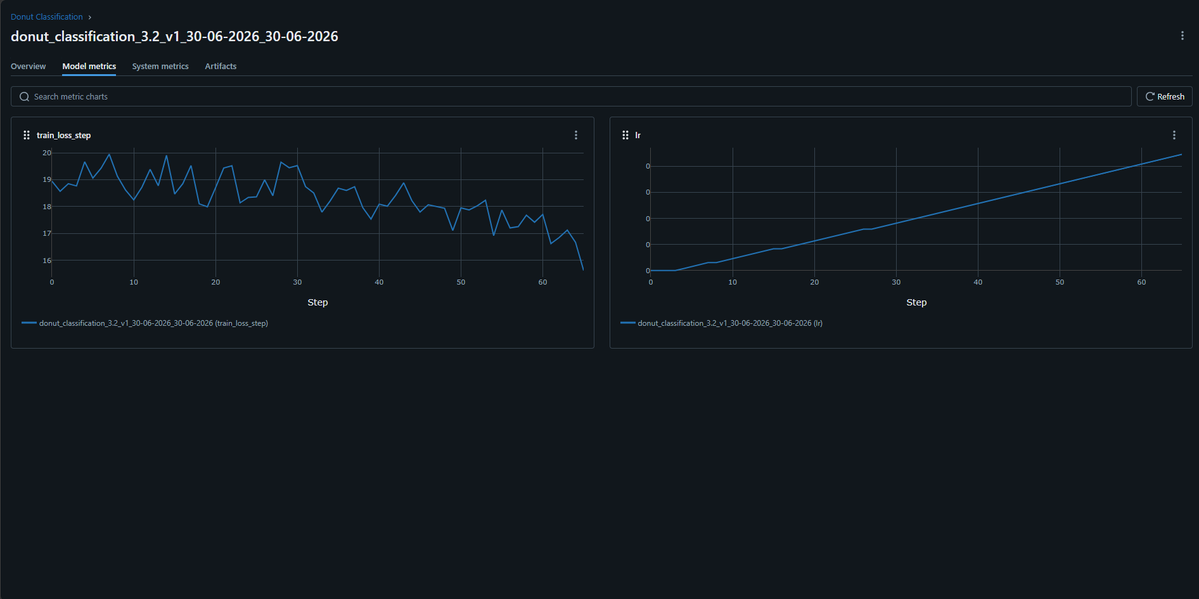Click the end of the lr line
This screenshot has width=1199, height=599.
coord(1181,155)
